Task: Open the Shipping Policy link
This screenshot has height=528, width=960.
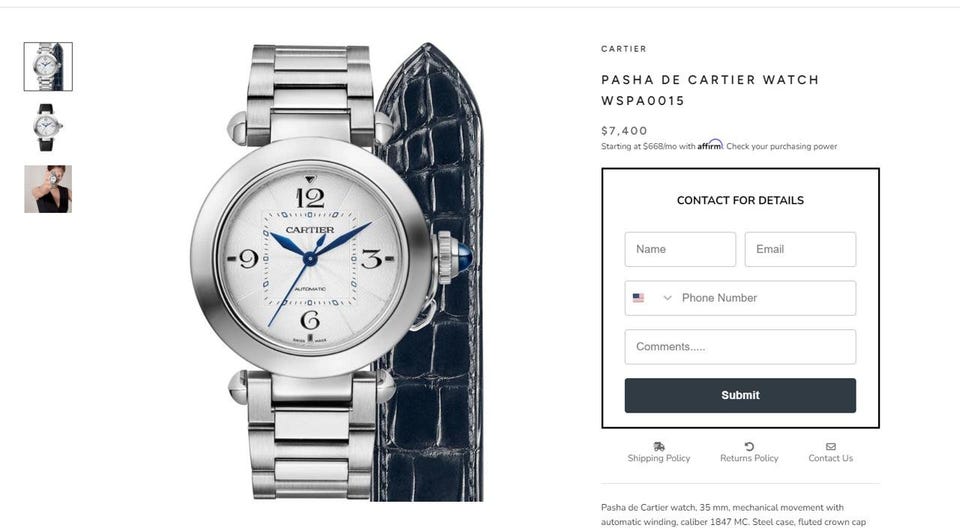Action: point(659,458)
